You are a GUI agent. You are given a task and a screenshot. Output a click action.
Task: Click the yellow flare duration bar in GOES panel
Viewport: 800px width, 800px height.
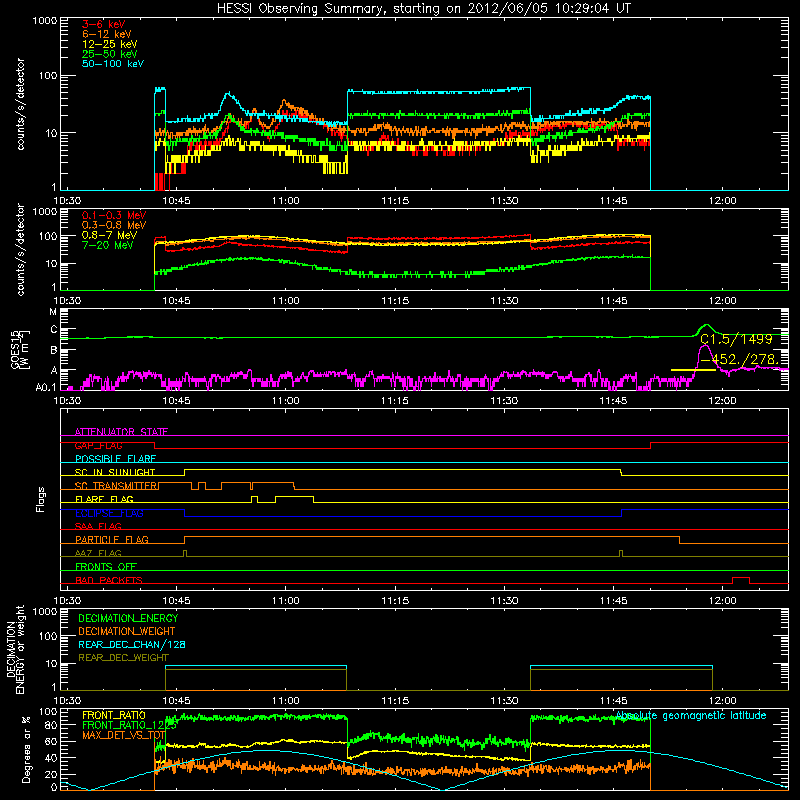point(693,370)
